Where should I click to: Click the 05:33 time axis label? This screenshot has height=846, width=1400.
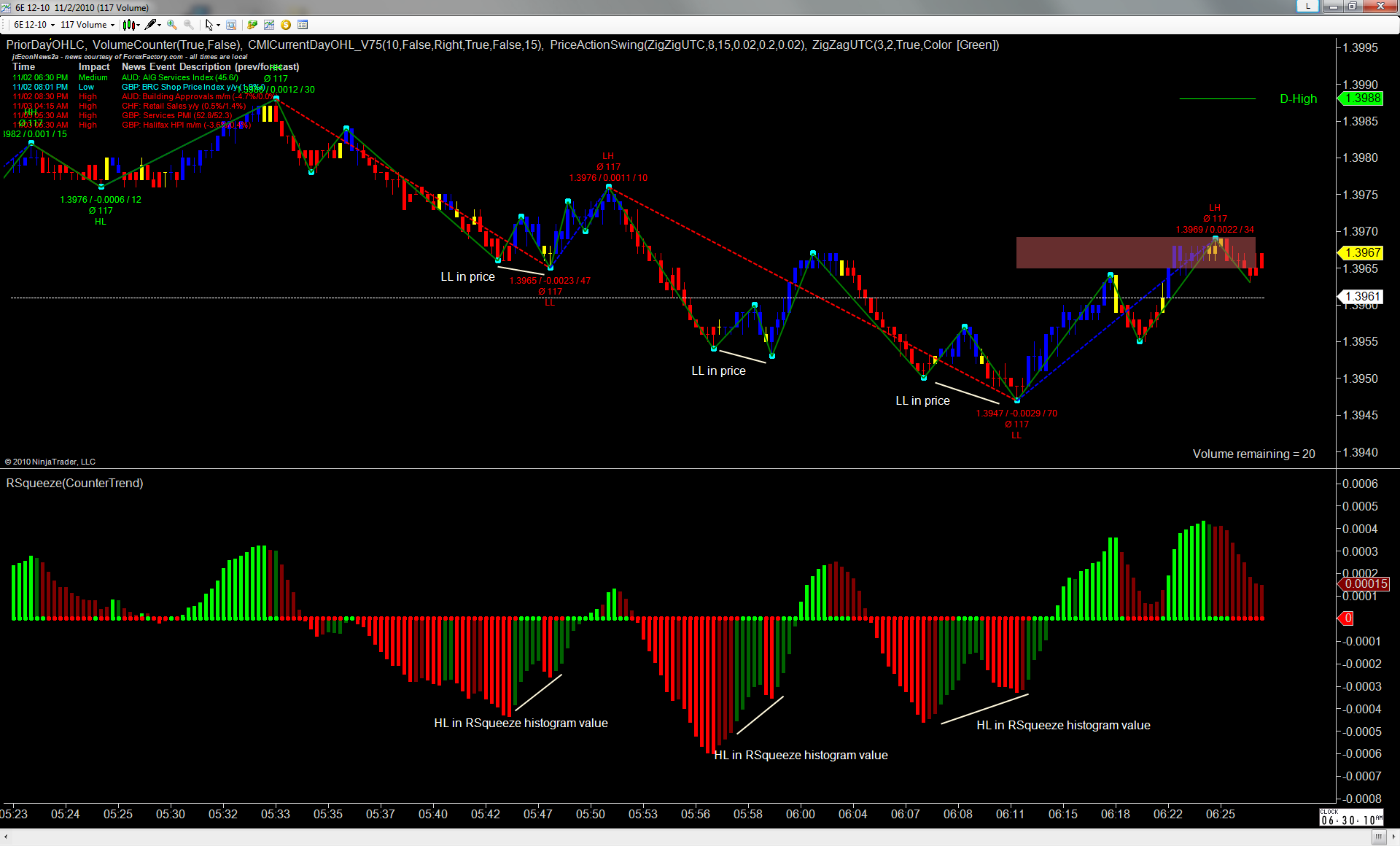click(x=276, y=814)
